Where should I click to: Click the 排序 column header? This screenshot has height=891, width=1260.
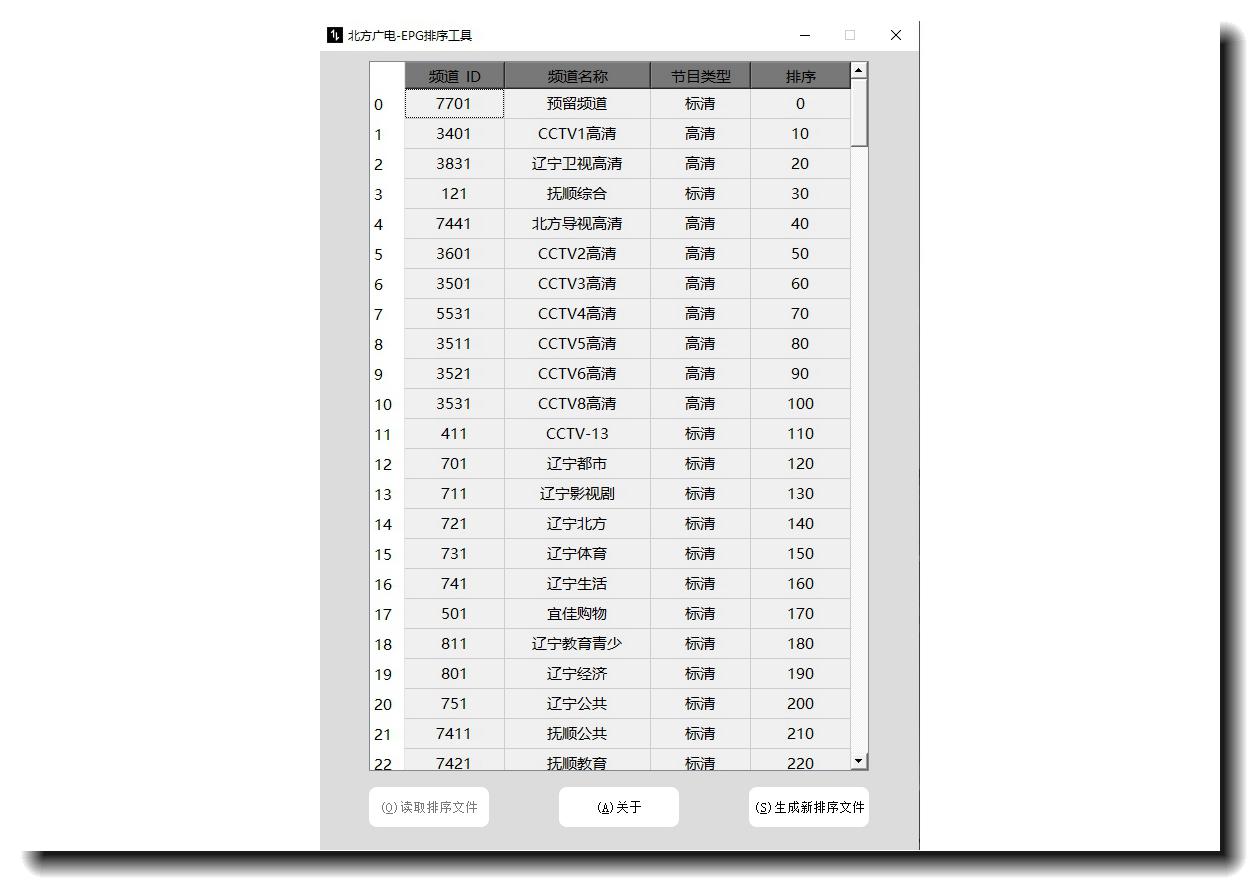point(800,76)
